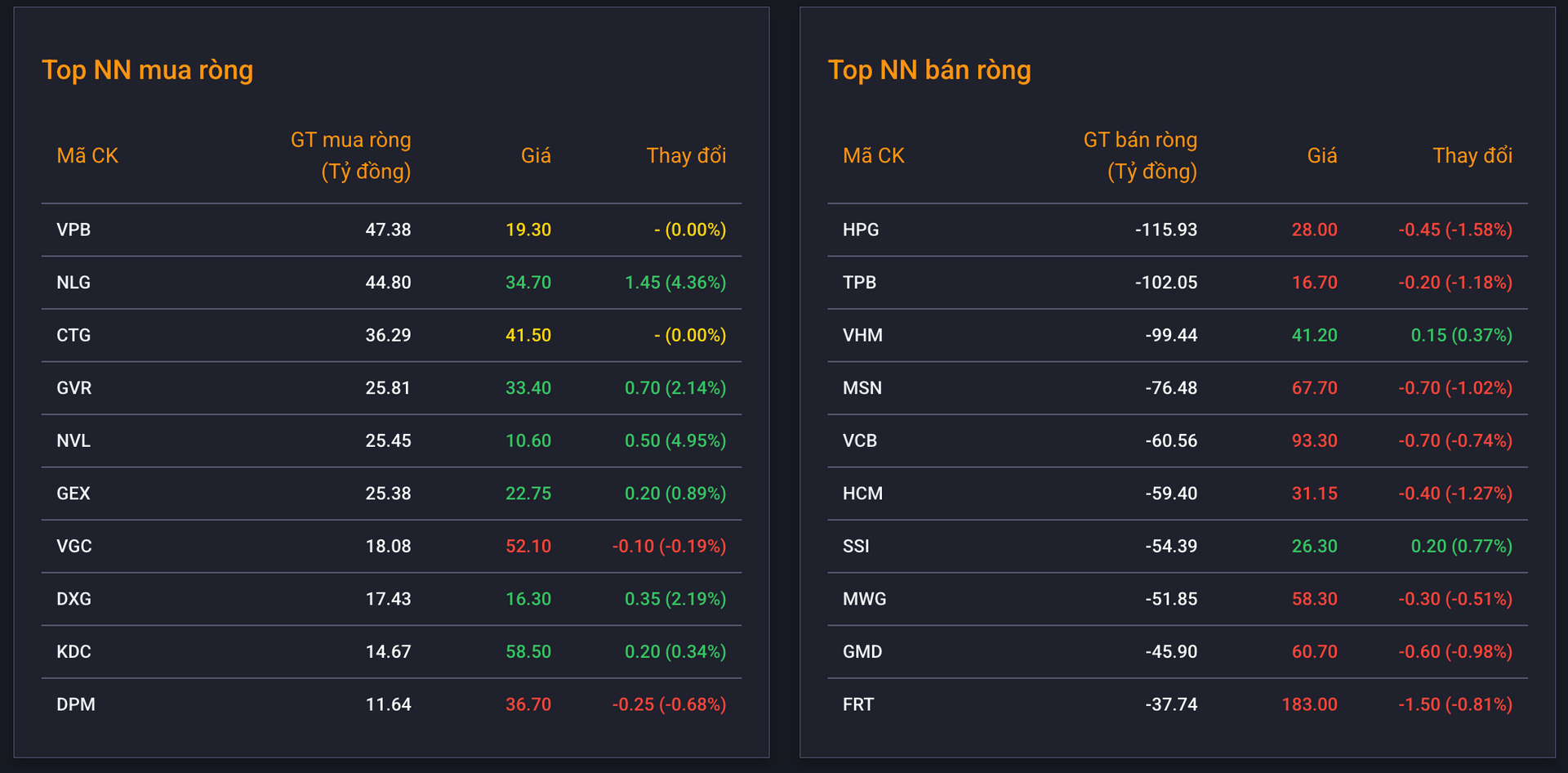This screenshot has width=1568, height=773.
Task: Click the HPG price 28.00
Action: 1315,230
